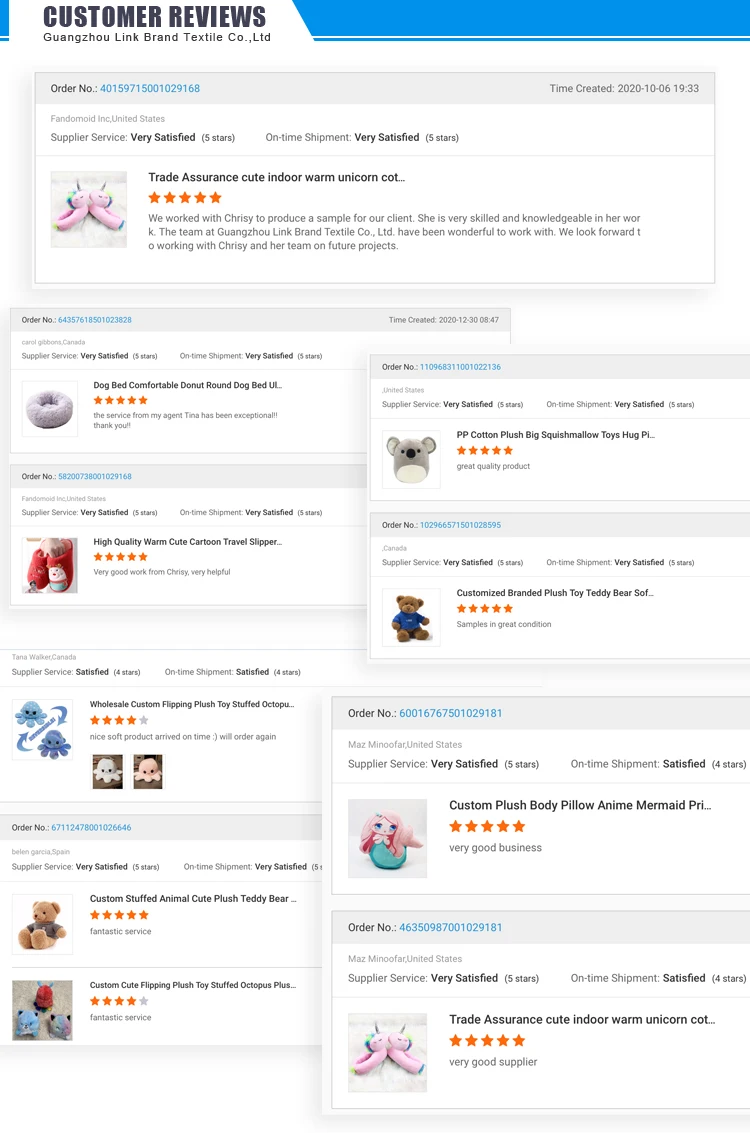View the white octopus review photo

[x=108, y=771]
